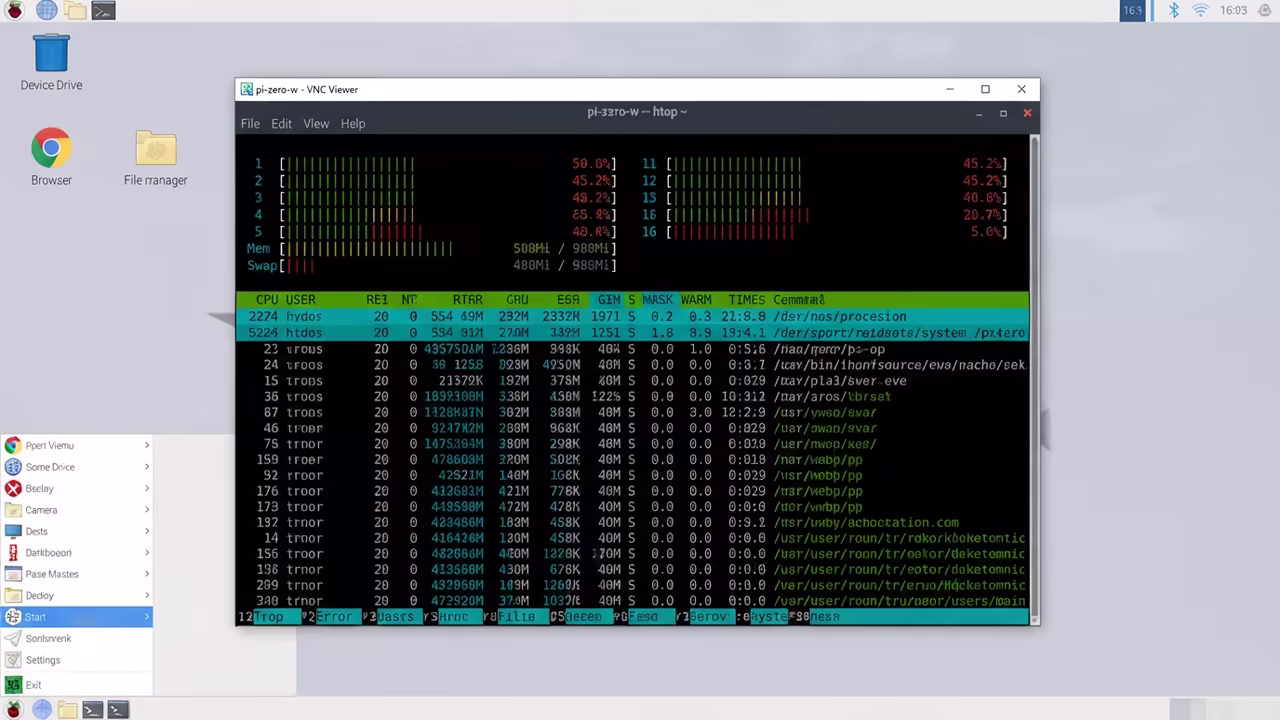The image size is (1280, 720).
Task: Open the View menu in the htop window
Action: (316, 123)
